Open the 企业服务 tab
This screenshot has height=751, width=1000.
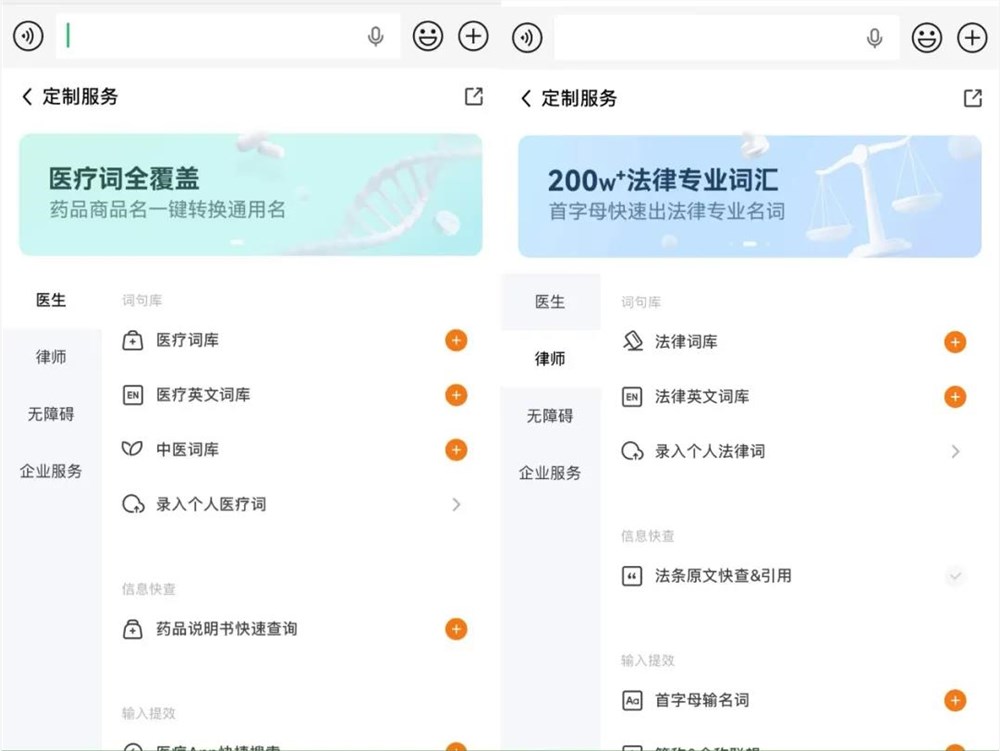50,470
